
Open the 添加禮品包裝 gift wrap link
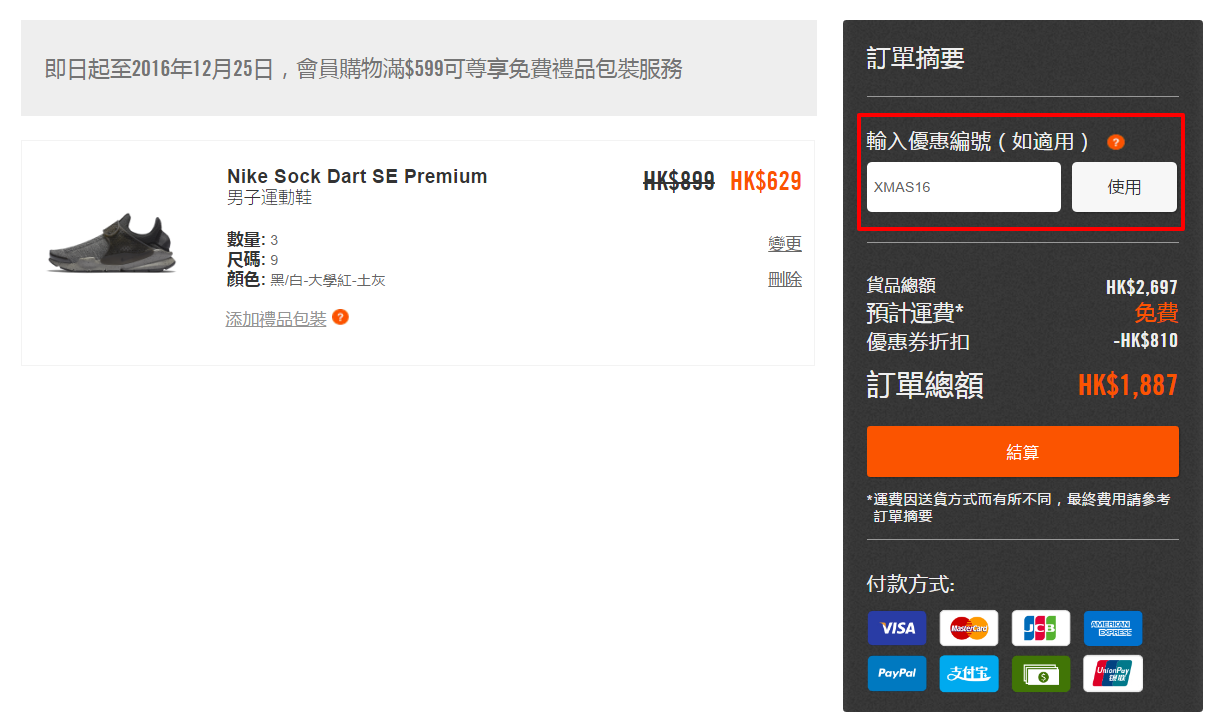[x=276, y=318]
